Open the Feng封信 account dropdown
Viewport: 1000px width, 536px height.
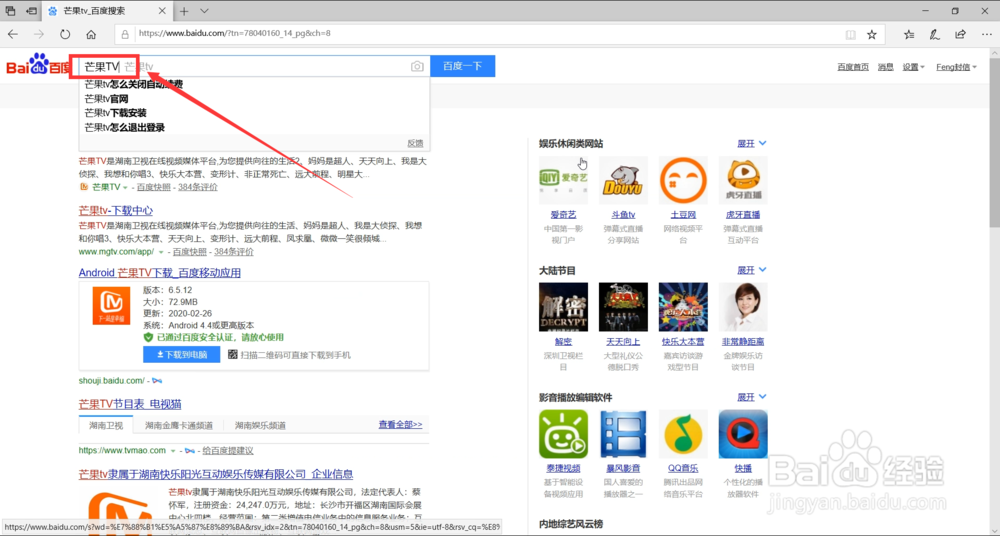click(x=956, y=67)
